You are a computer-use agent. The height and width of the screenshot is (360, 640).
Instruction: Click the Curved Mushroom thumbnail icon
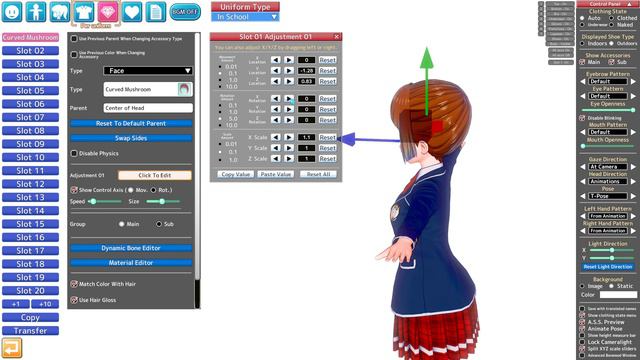pos(184,89)
